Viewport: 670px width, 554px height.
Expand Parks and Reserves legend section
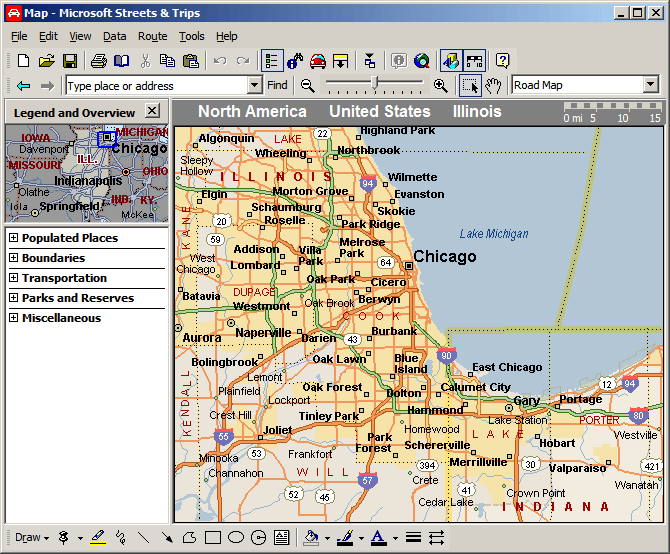14,298
